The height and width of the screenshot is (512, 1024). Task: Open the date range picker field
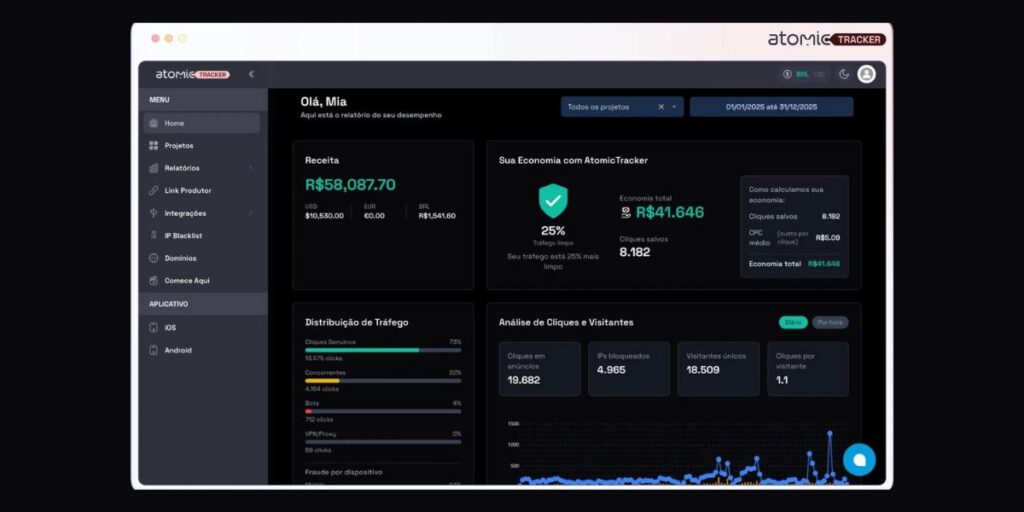(771, 107)
